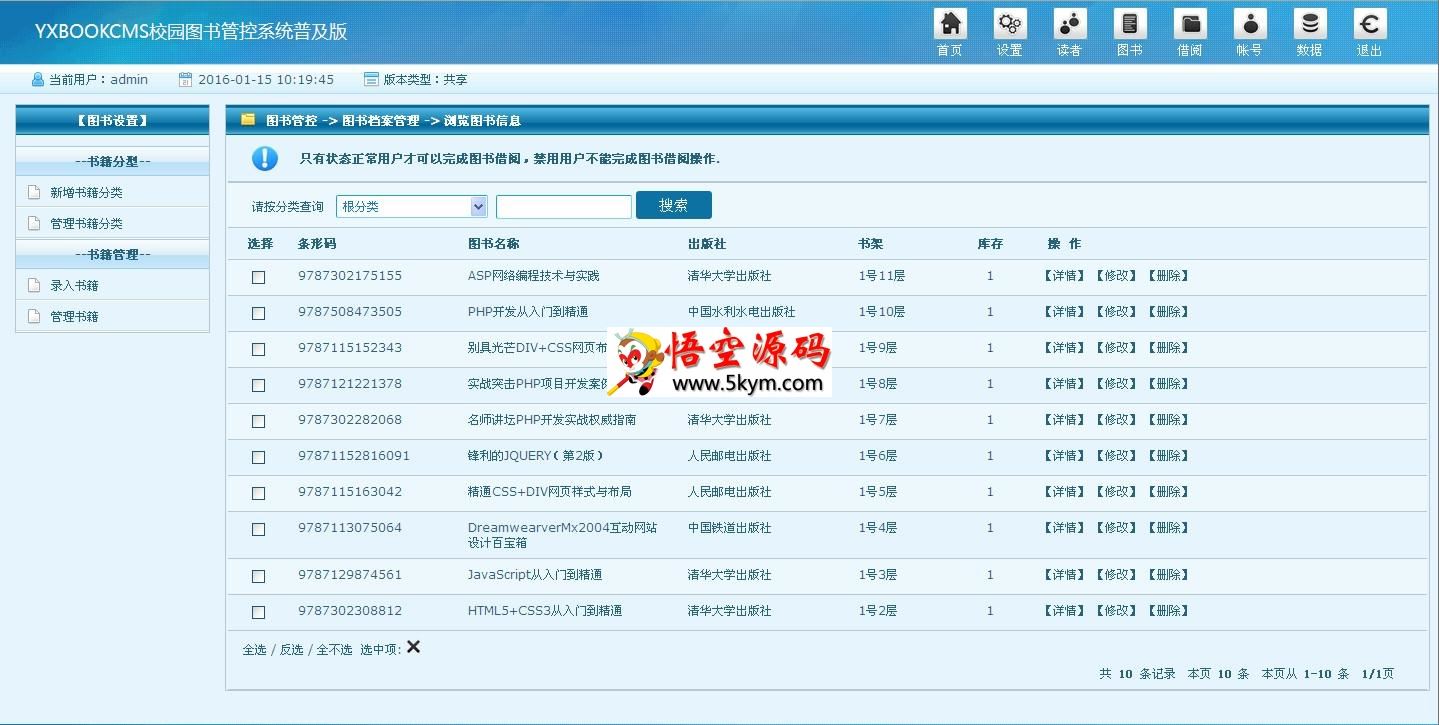Click 全选 to select all rows
The width and height of the screenshot is (1439, 725).
254,649
